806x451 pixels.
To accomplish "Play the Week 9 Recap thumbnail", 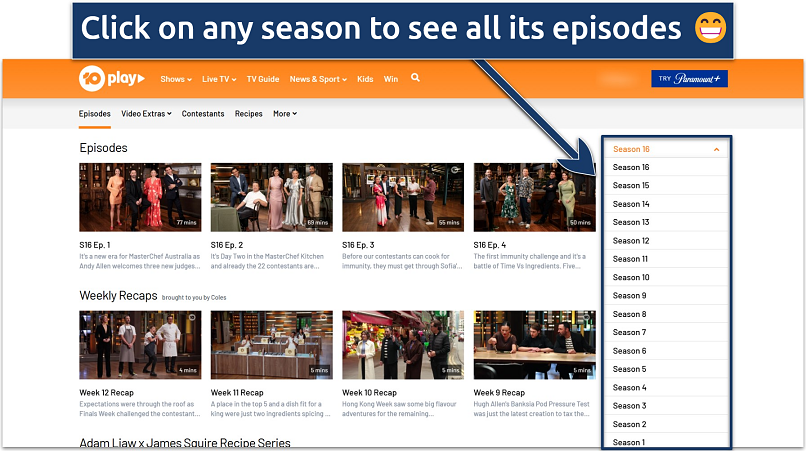I will pos(535,345).
